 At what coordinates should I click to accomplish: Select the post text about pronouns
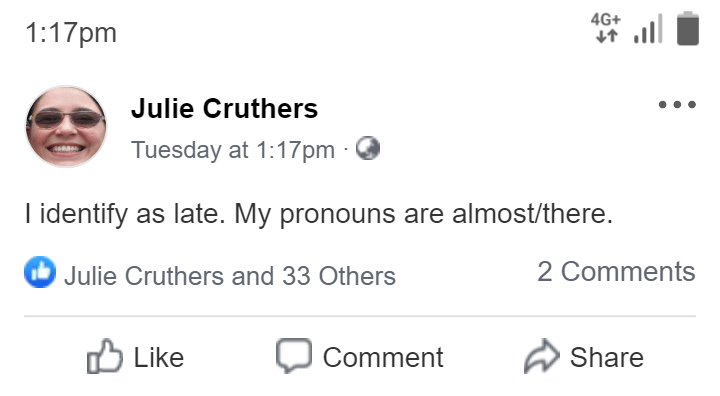(x=319, y=214)
